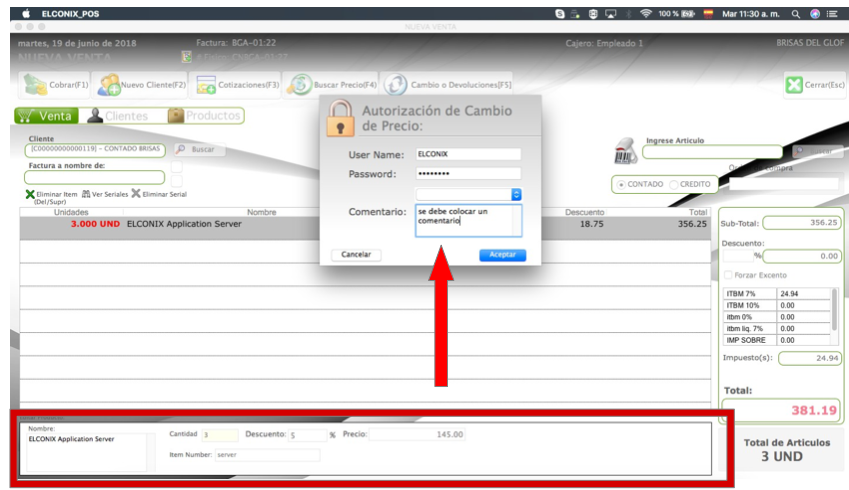Screen dimensions: 849x490
Task: Open the ELCONIX_POS menu bar item
Action: pyautogui.click(x=70, y=14)
